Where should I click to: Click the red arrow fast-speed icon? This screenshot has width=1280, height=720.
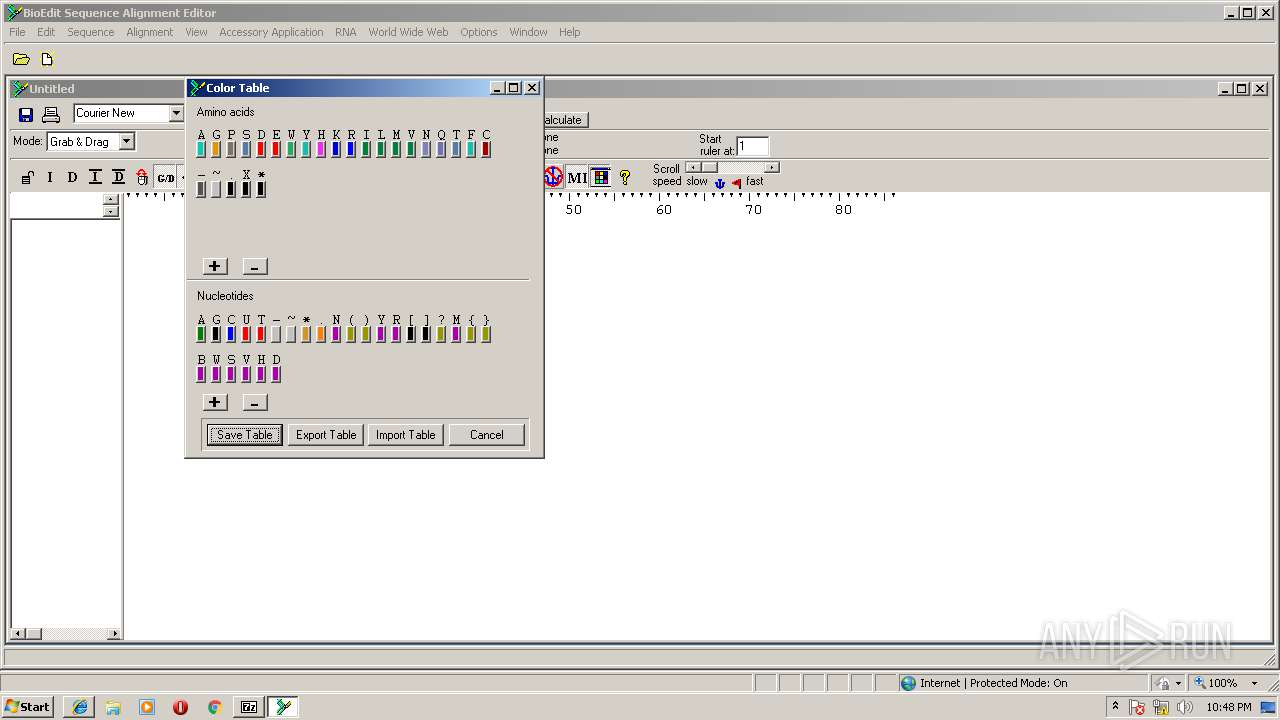point(737,182)
